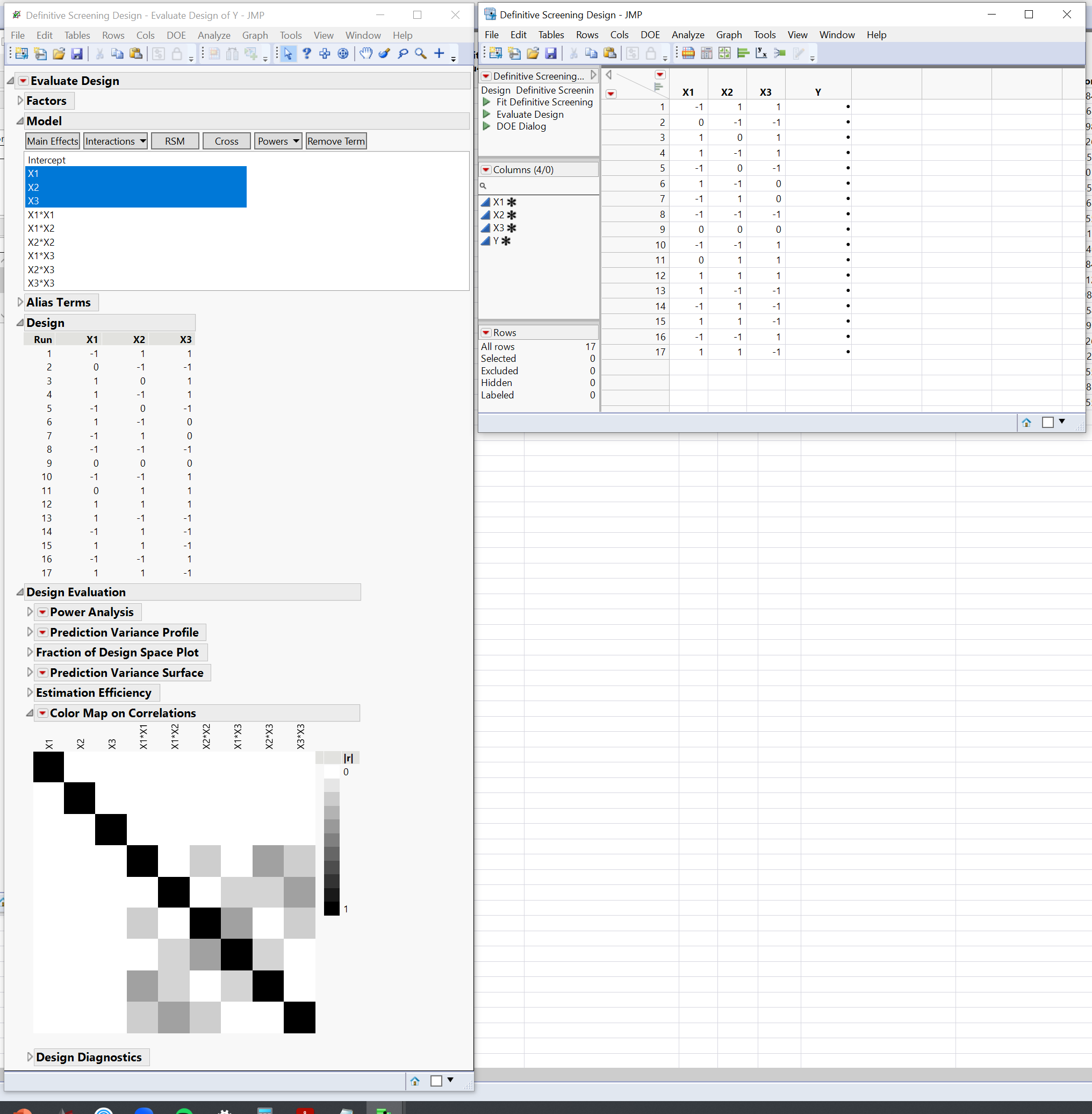Choose the lasso selection tool

[x=403, y=54]
